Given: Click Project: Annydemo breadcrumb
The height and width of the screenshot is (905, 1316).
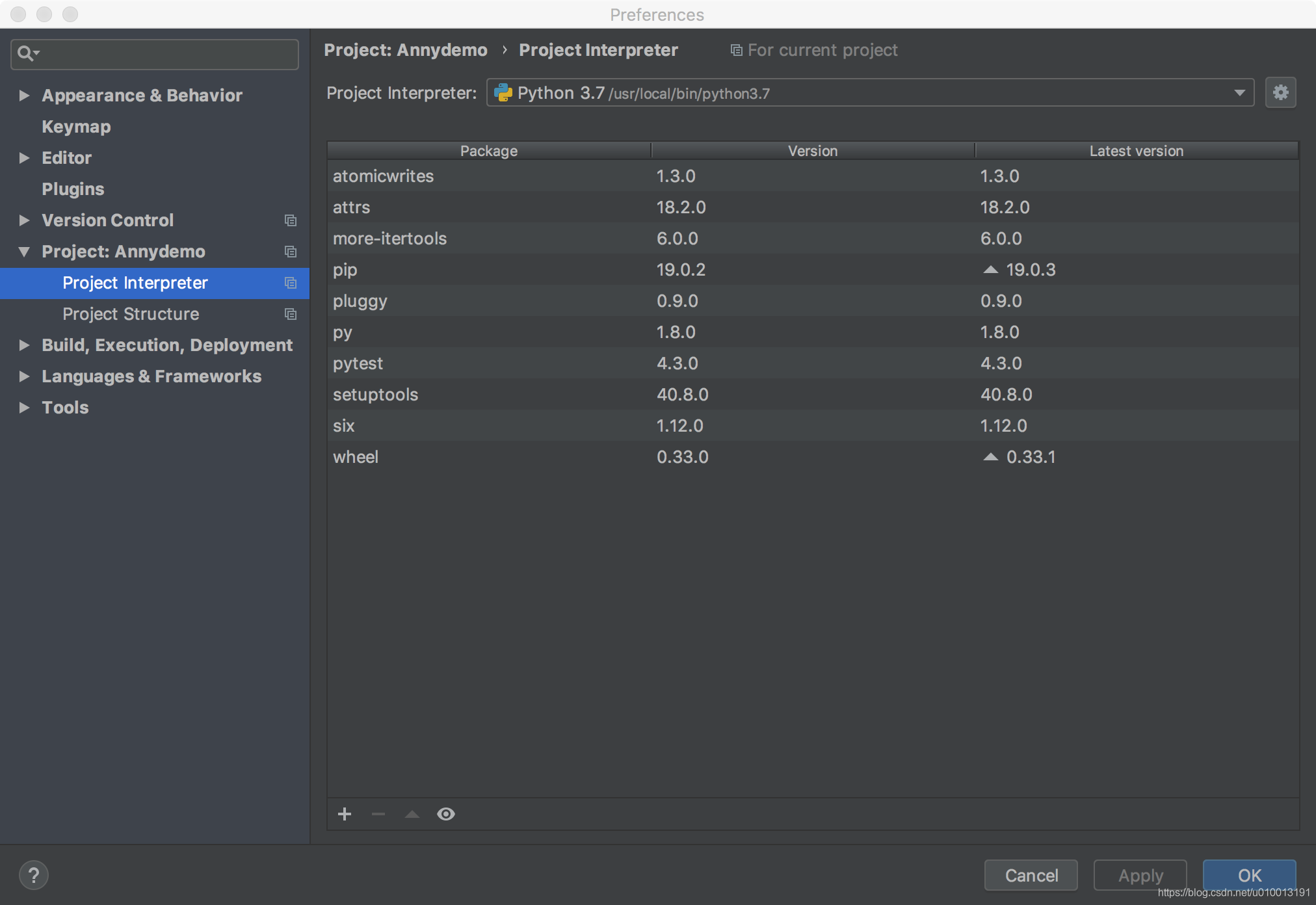Looking at the screenshot, I should tap(406, 50).
